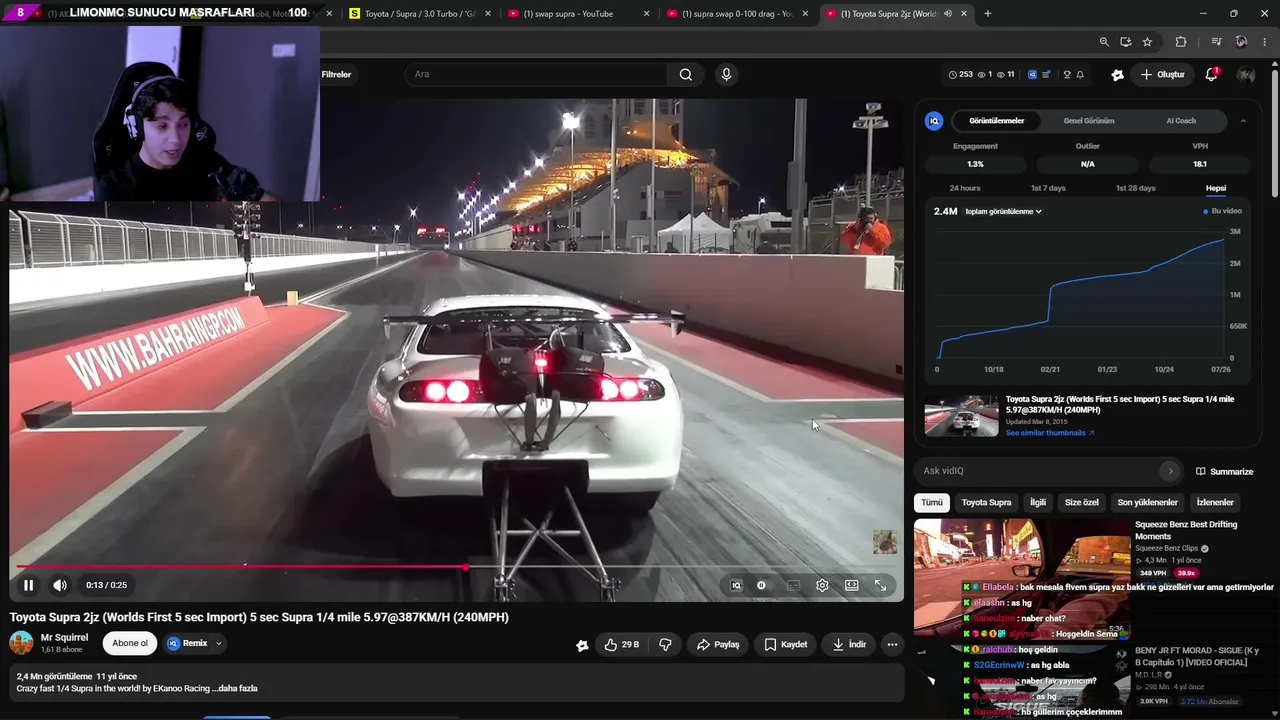Save the video with Kaydet
The image size is (1280, 720).
click(x=785, y=644)
